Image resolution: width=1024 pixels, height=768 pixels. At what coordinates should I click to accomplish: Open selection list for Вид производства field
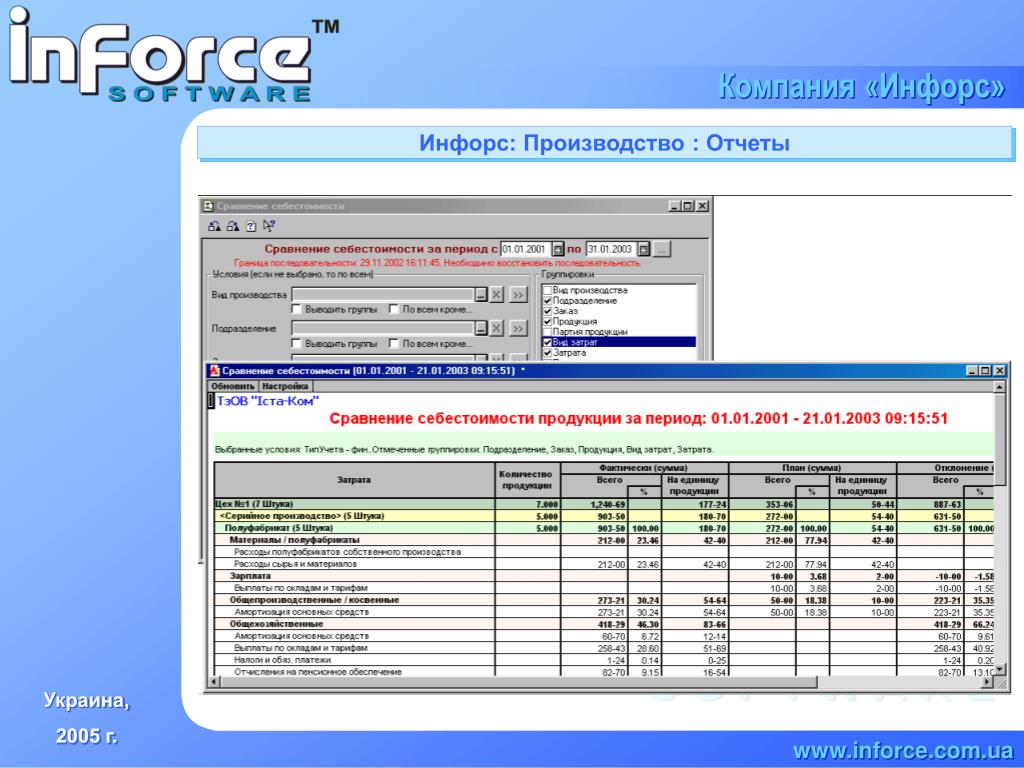(481, 295)
